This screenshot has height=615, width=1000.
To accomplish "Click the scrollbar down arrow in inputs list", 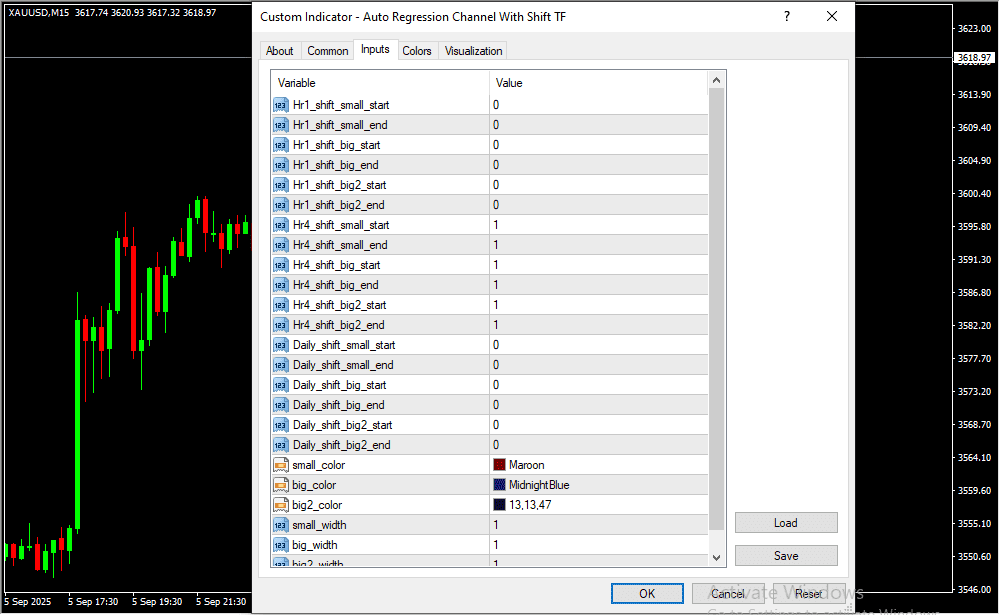I will point(716,557).
